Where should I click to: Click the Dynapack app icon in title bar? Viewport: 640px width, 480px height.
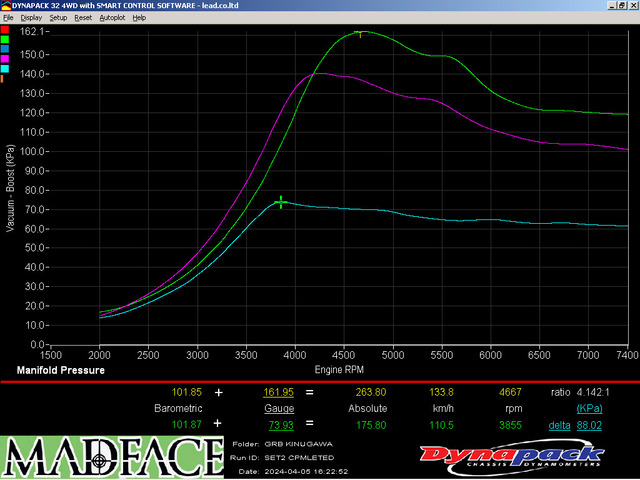(5, 5)
